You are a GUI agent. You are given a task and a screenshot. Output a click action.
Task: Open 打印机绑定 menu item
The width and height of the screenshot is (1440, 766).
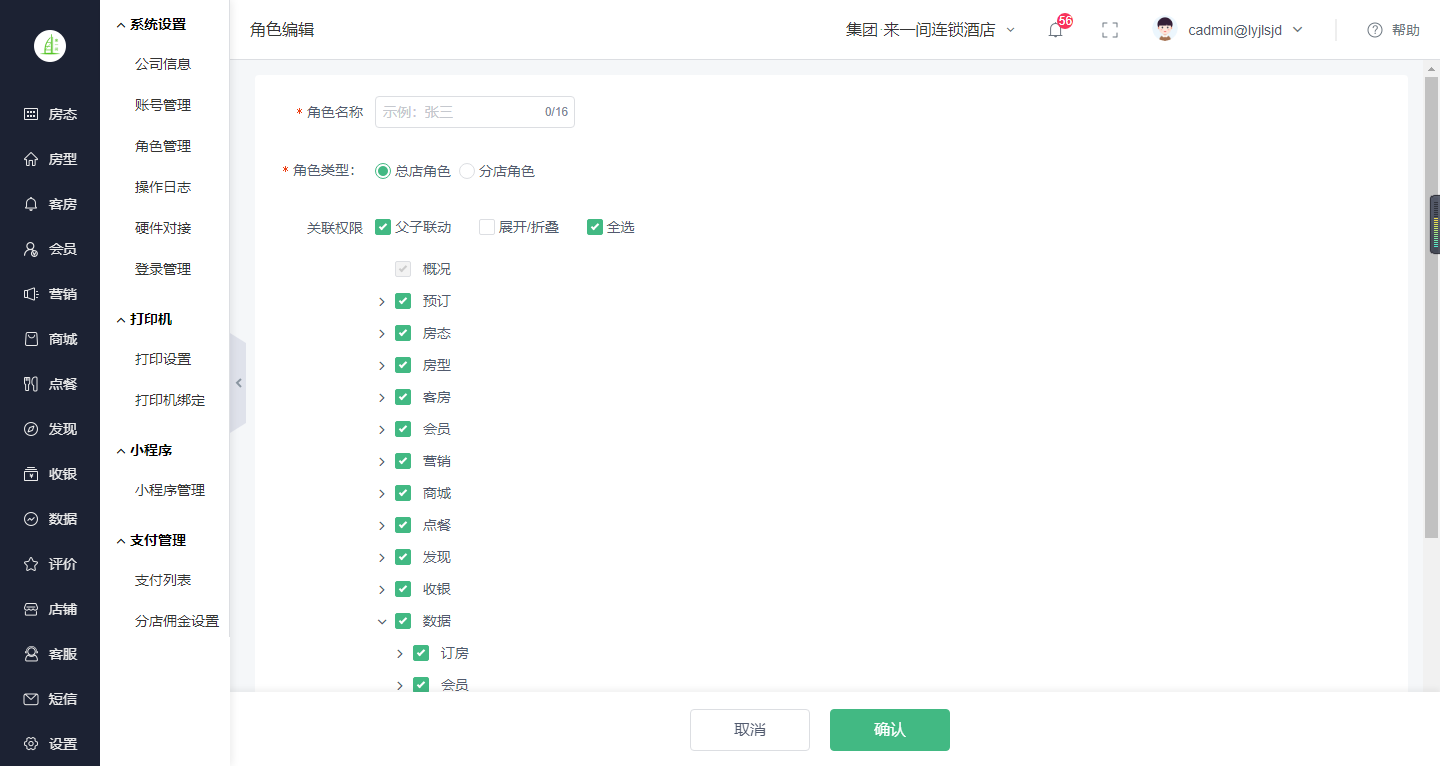point(170,400)
